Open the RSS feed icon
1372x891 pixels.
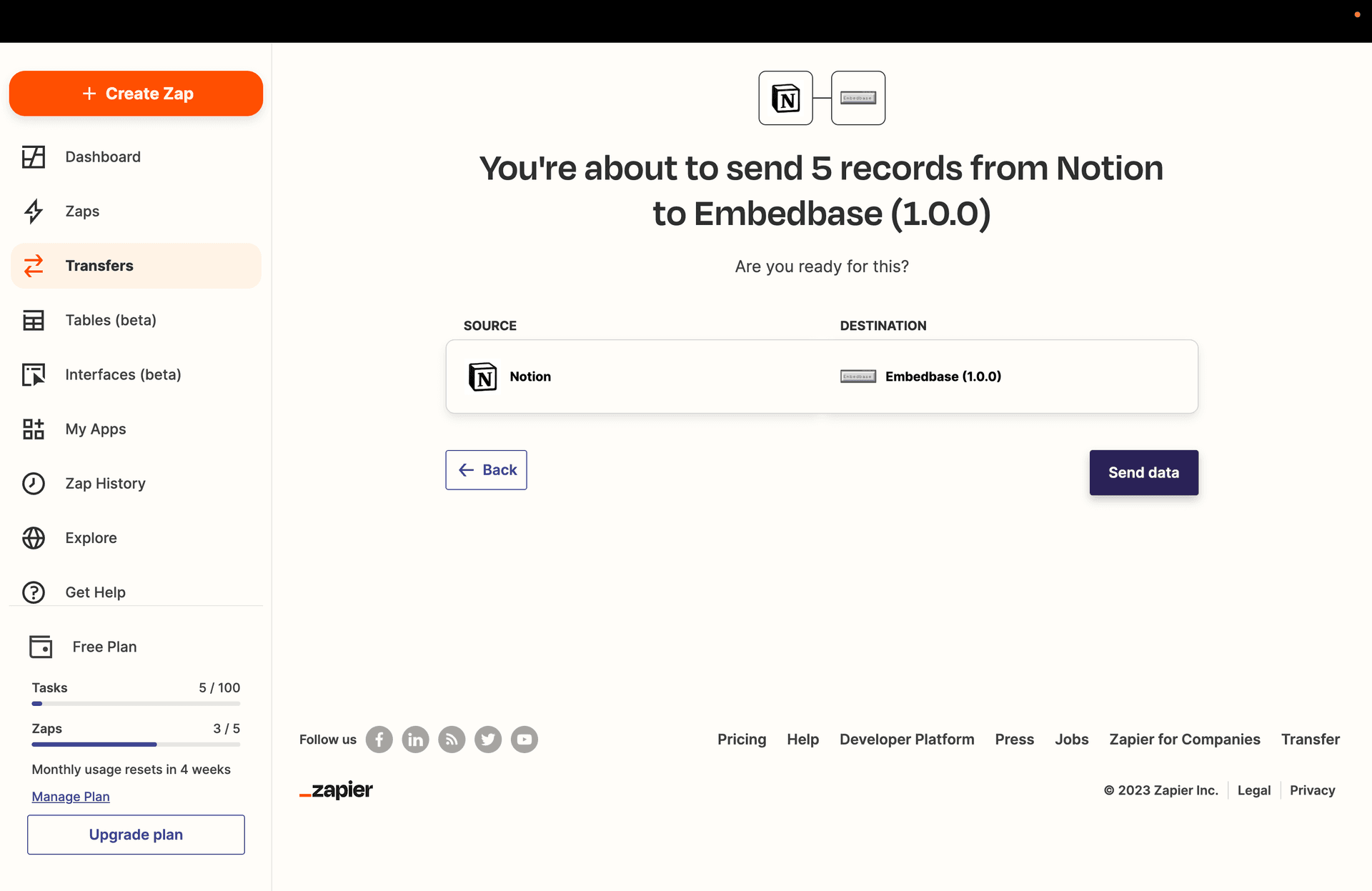(452, 740)
